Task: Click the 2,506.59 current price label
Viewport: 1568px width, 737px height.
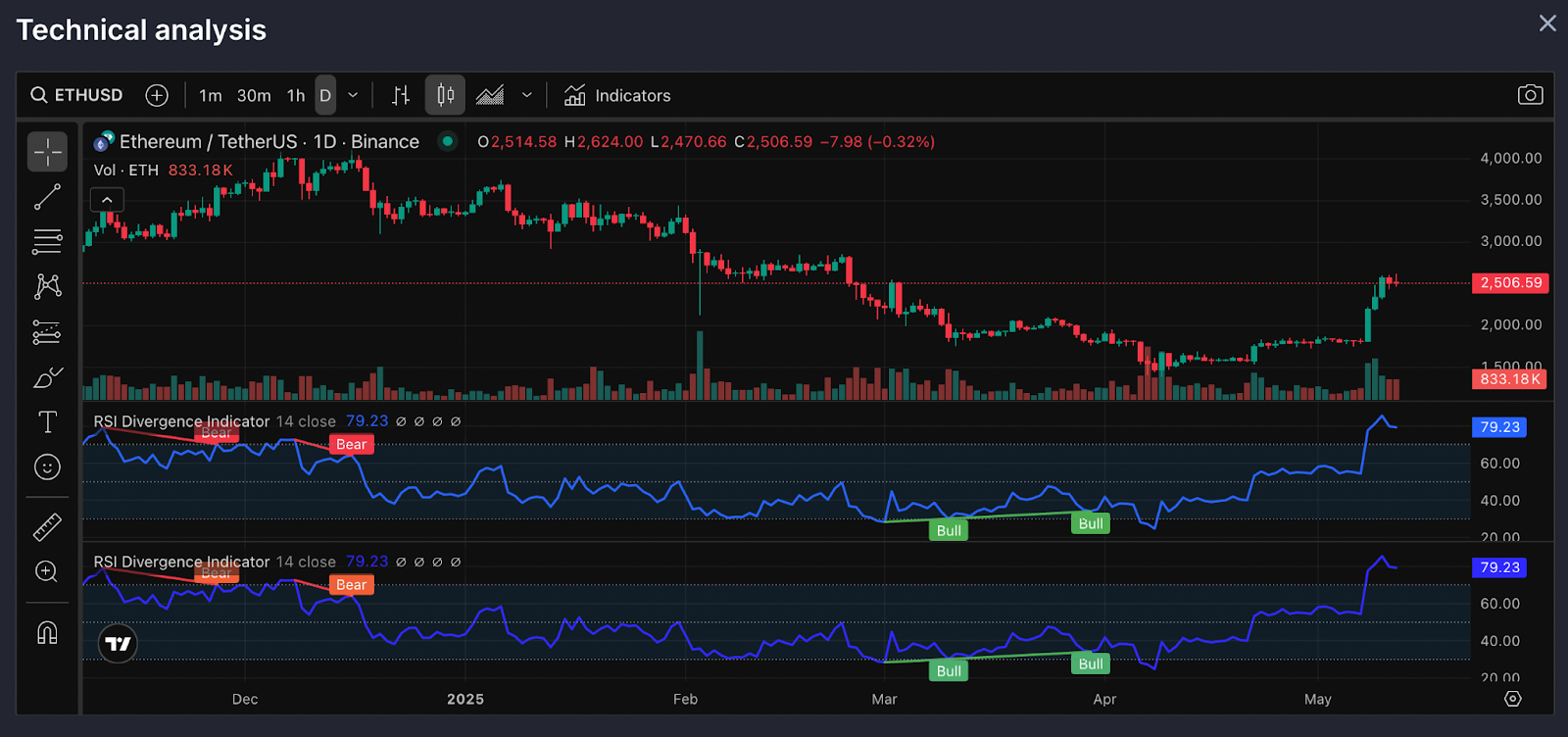Action: pos(1510,282)
